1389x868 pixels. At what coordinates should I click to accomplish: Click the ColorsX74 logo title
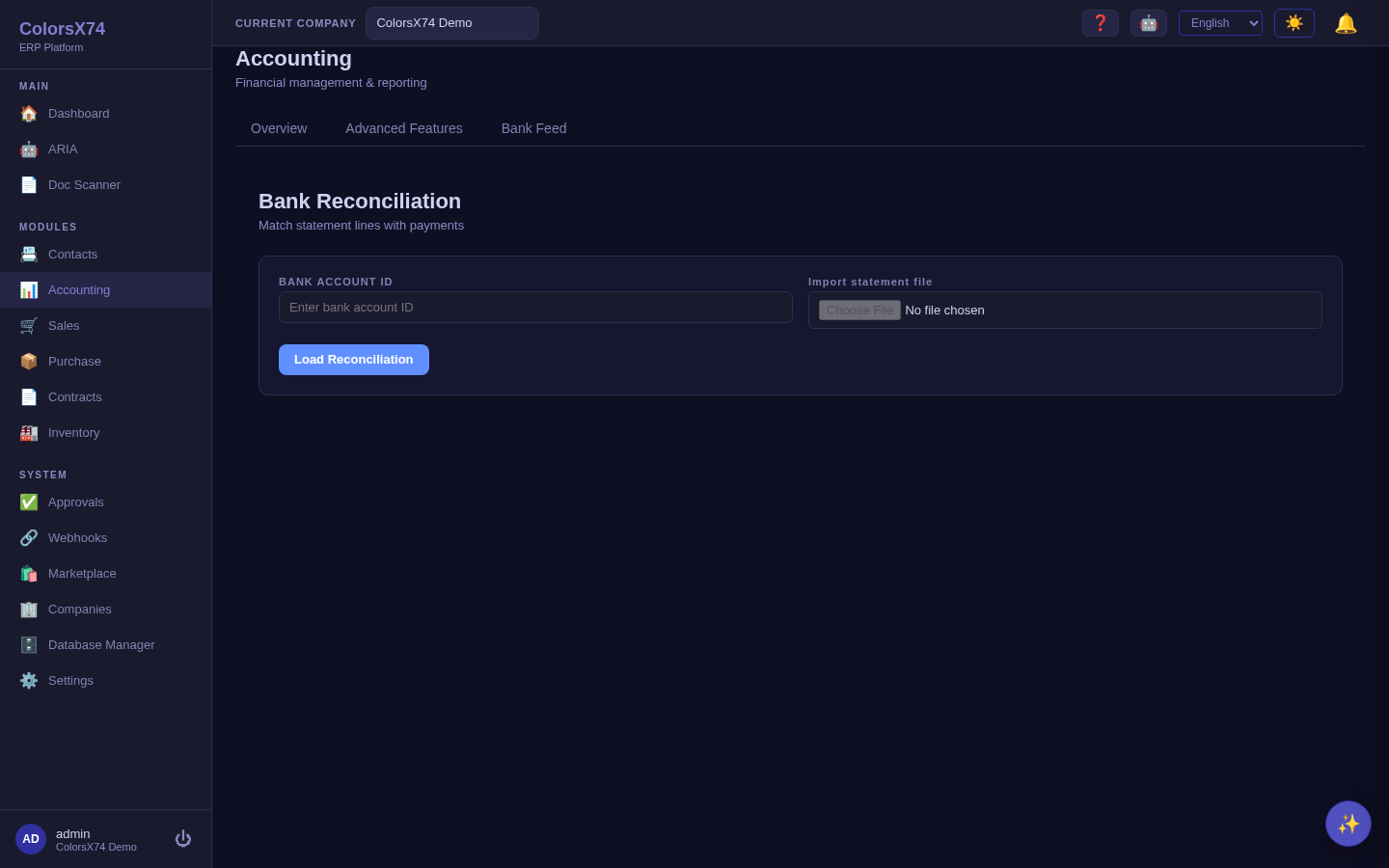pos(62,29)
